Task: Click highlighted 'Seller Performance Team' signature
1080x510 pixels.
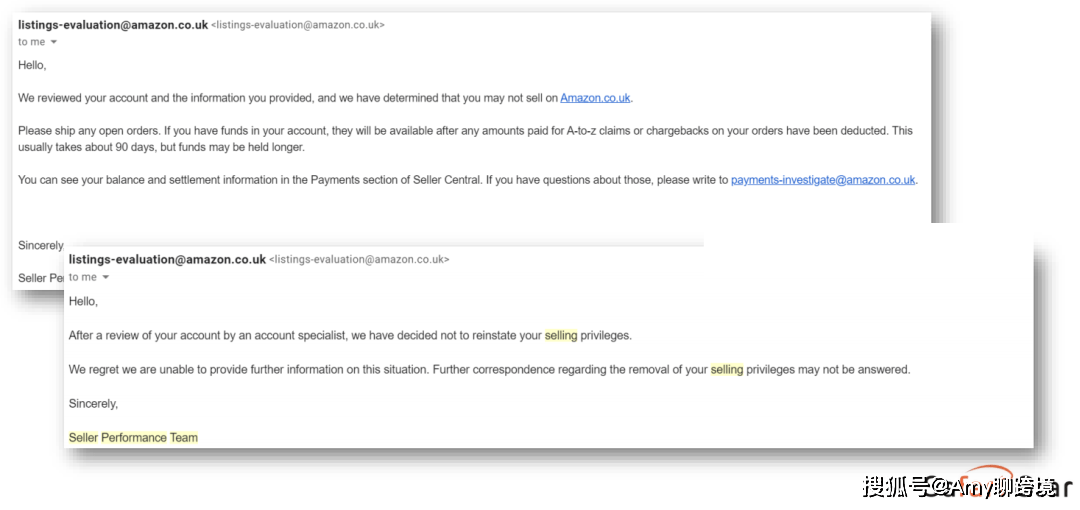Action: coord(133,438)
